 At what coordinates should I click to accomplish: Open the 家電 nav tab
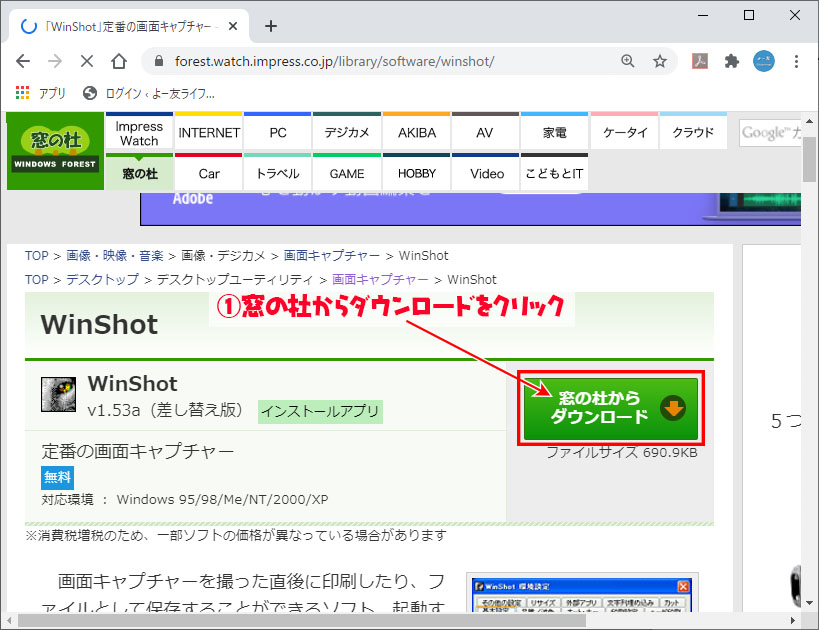pyautogui.click(x=554, y=131)
